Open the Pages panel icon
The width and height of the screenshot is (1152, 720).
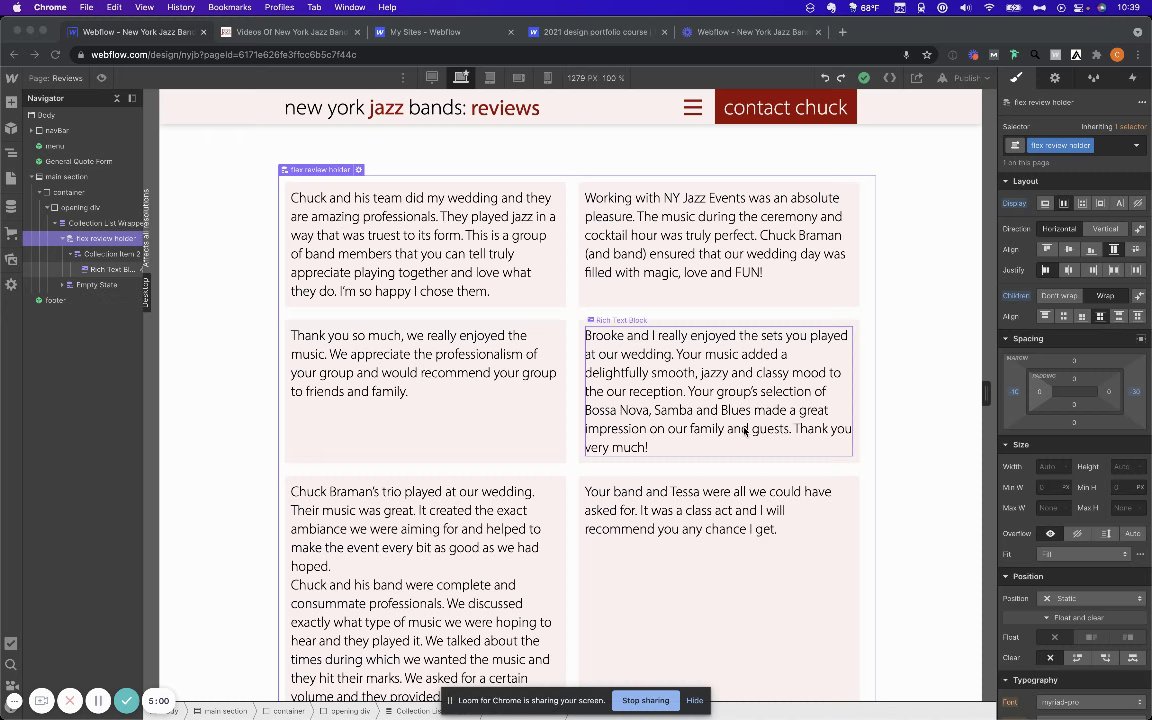[x=11, y=179]
